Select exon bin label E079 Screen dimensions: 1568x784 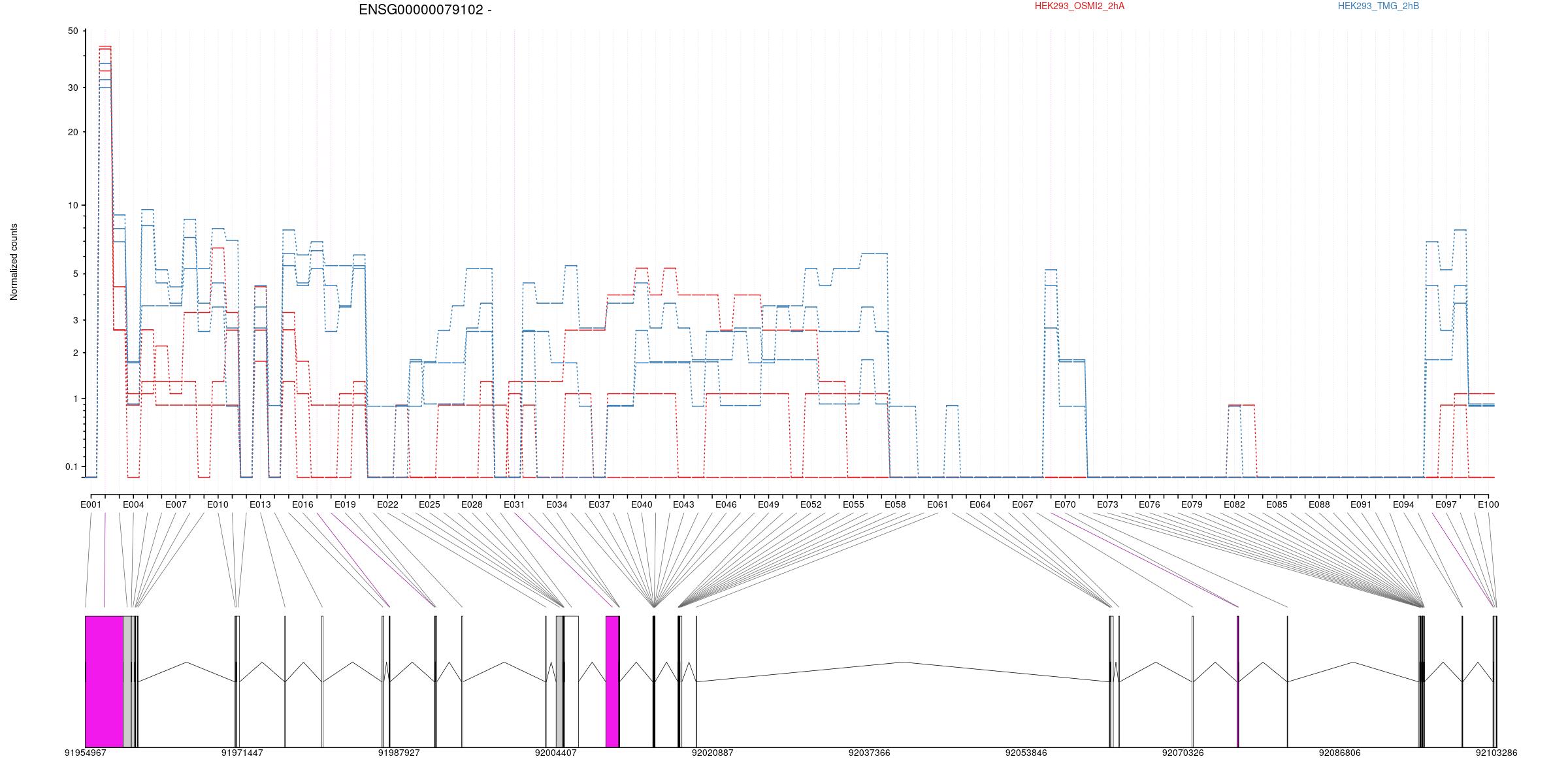click(x=1192, y=504)
